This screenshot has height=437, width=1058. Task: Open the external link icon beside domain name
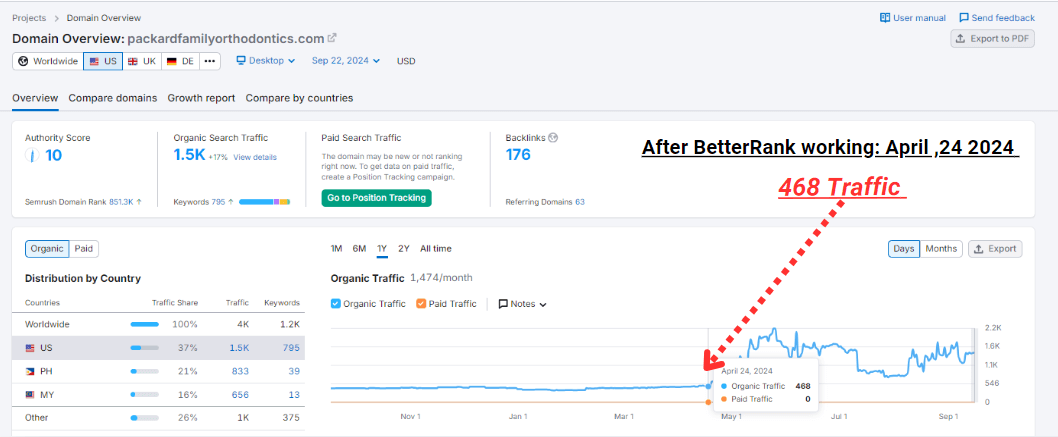tap(332, 38)
